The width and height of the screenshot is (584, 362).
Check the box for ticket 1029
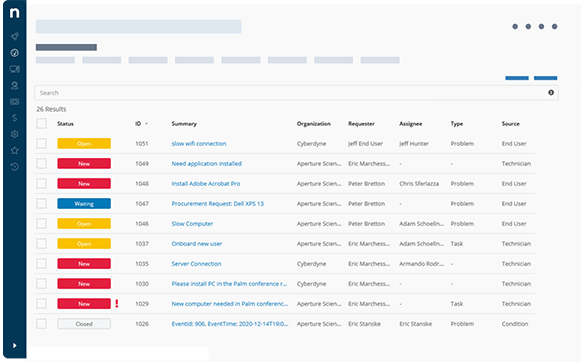point(41,304)
